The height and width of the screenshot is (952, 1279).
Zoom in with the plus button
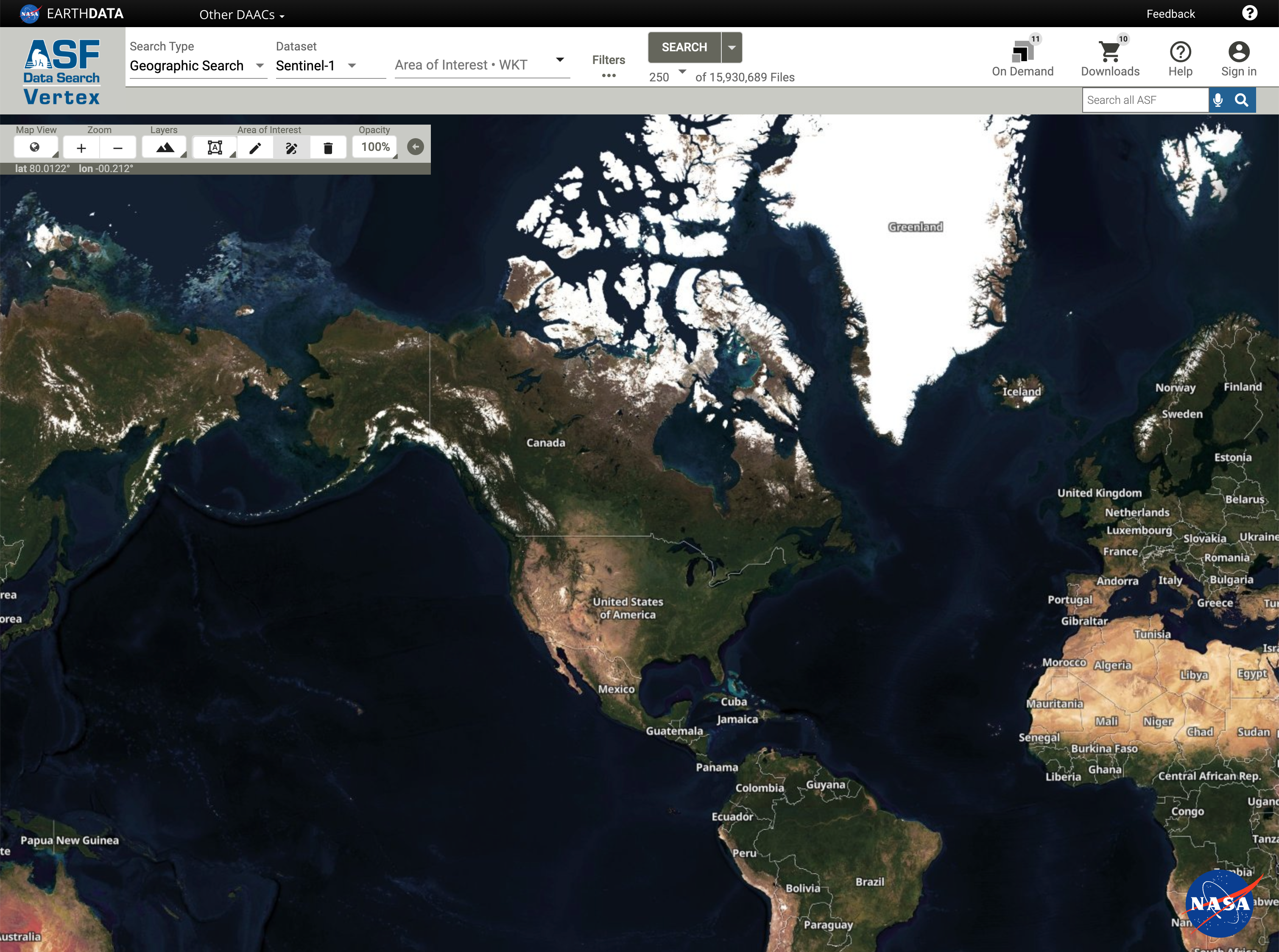pyautogui.click(x=81, y=148)
